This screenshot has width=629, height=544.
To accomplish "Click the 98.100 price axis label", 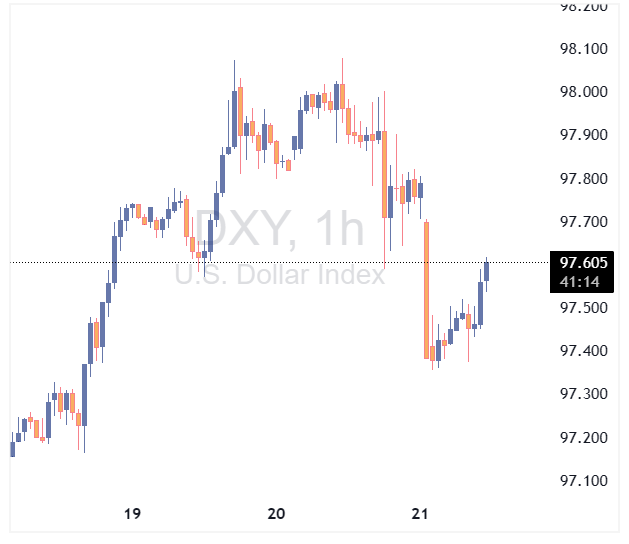I will click(x=584, y=49).
